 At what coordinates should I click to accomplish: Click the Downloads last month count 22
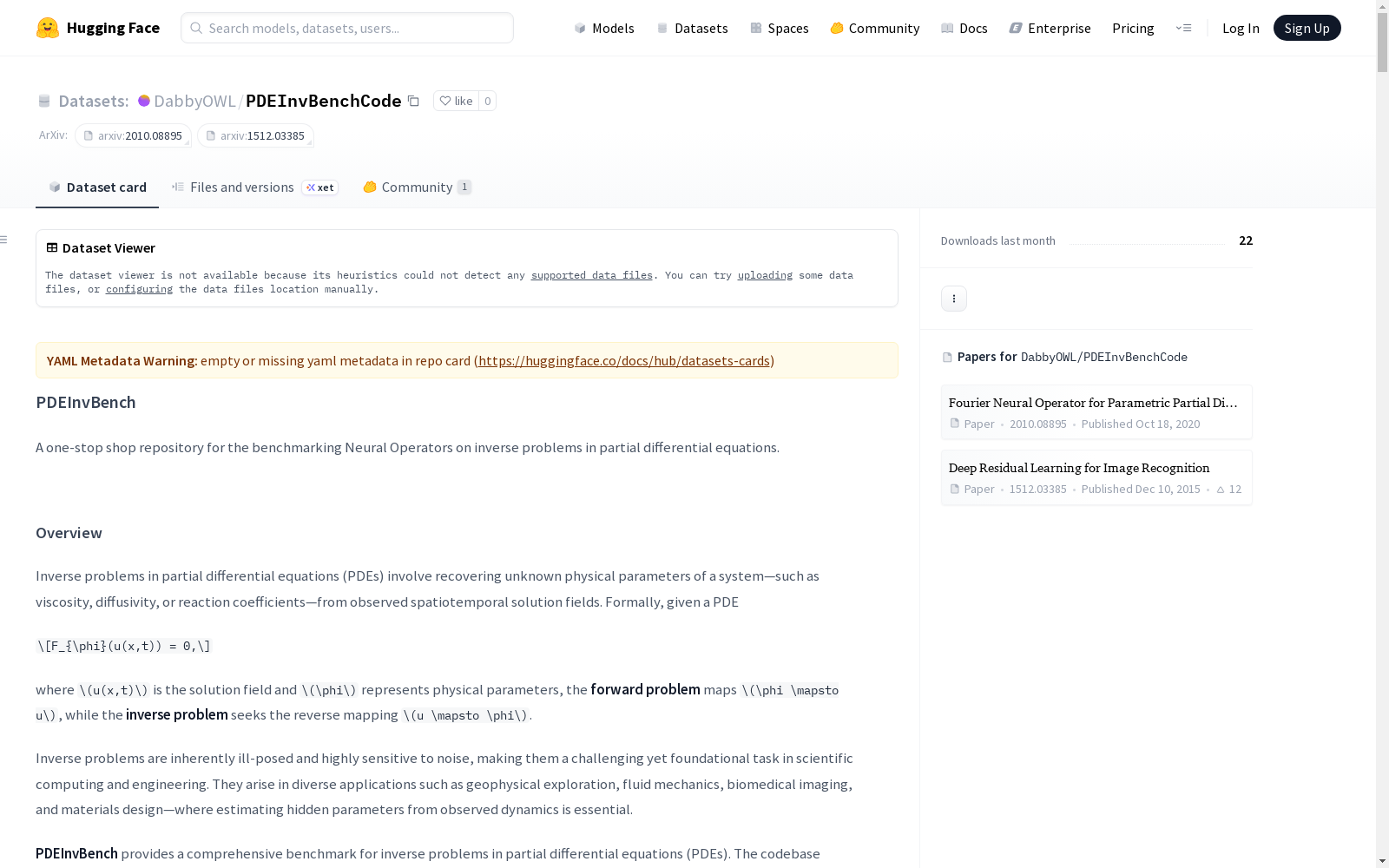1246,240
